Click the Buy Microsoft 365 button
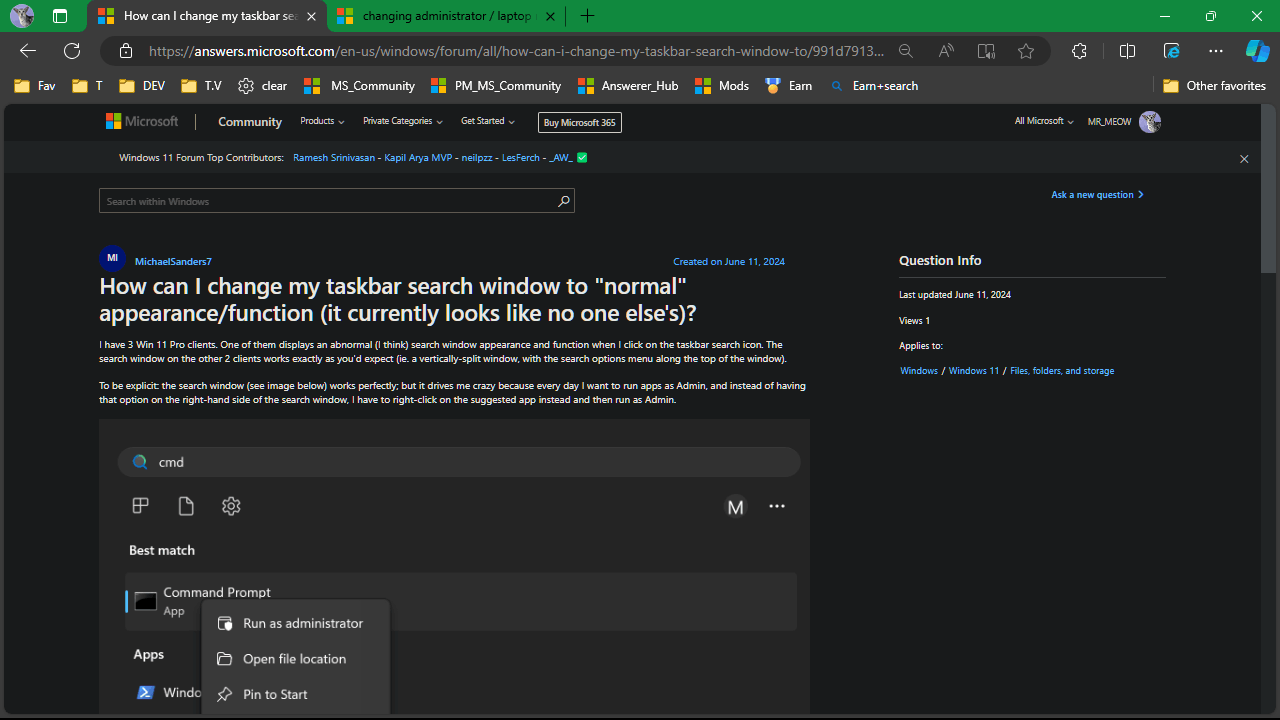Image resolution: width=1280 pixels, height=720 pixels. (580, 122)
